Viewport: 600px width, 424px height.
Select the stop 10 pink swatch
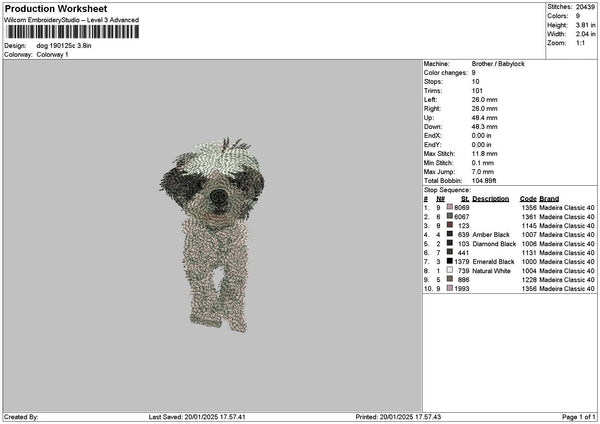pos(450,288)
